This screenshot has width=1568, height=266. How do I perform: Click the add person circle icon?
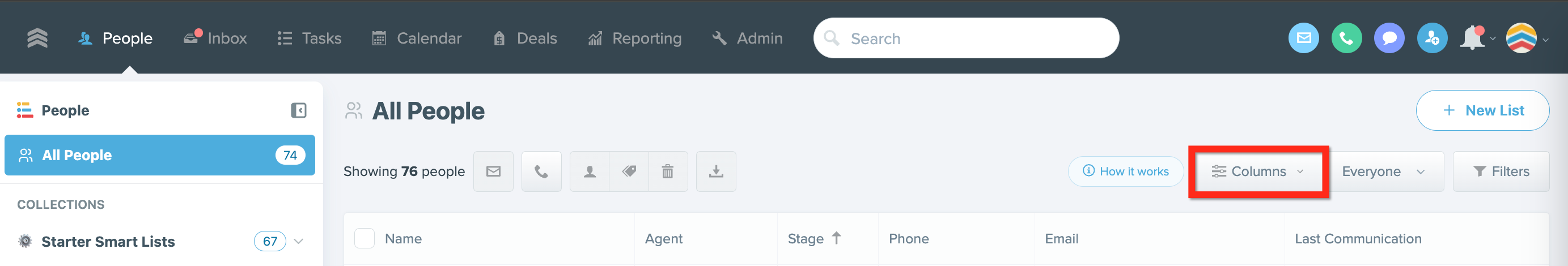tap(1431, 38)
